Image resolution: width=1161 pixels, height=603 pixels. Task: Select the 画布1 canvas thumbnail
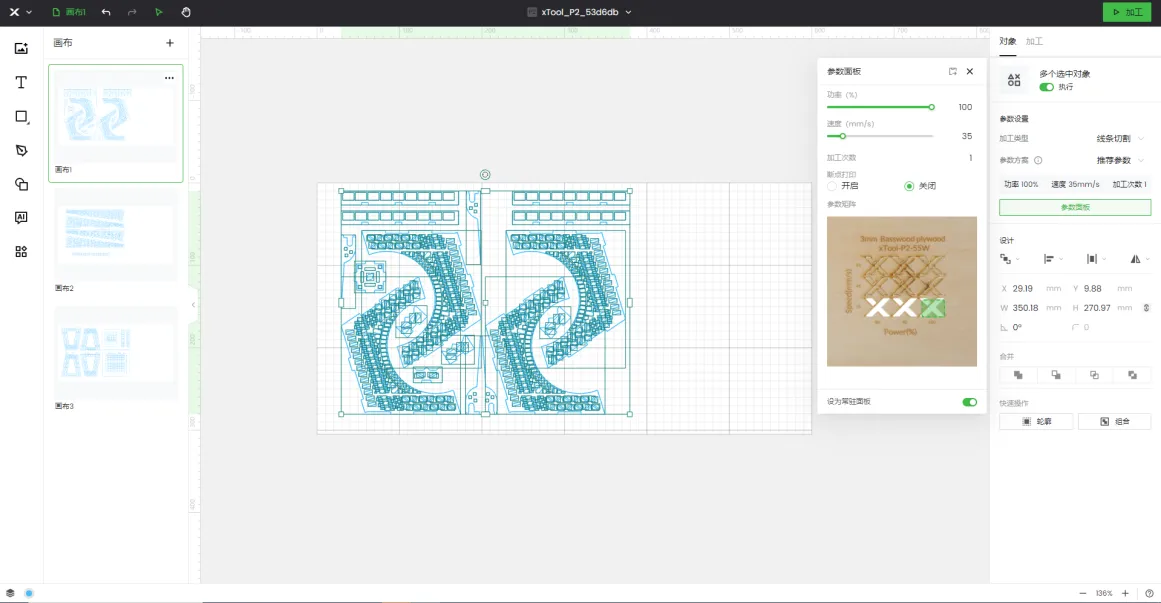click(116, 123)
